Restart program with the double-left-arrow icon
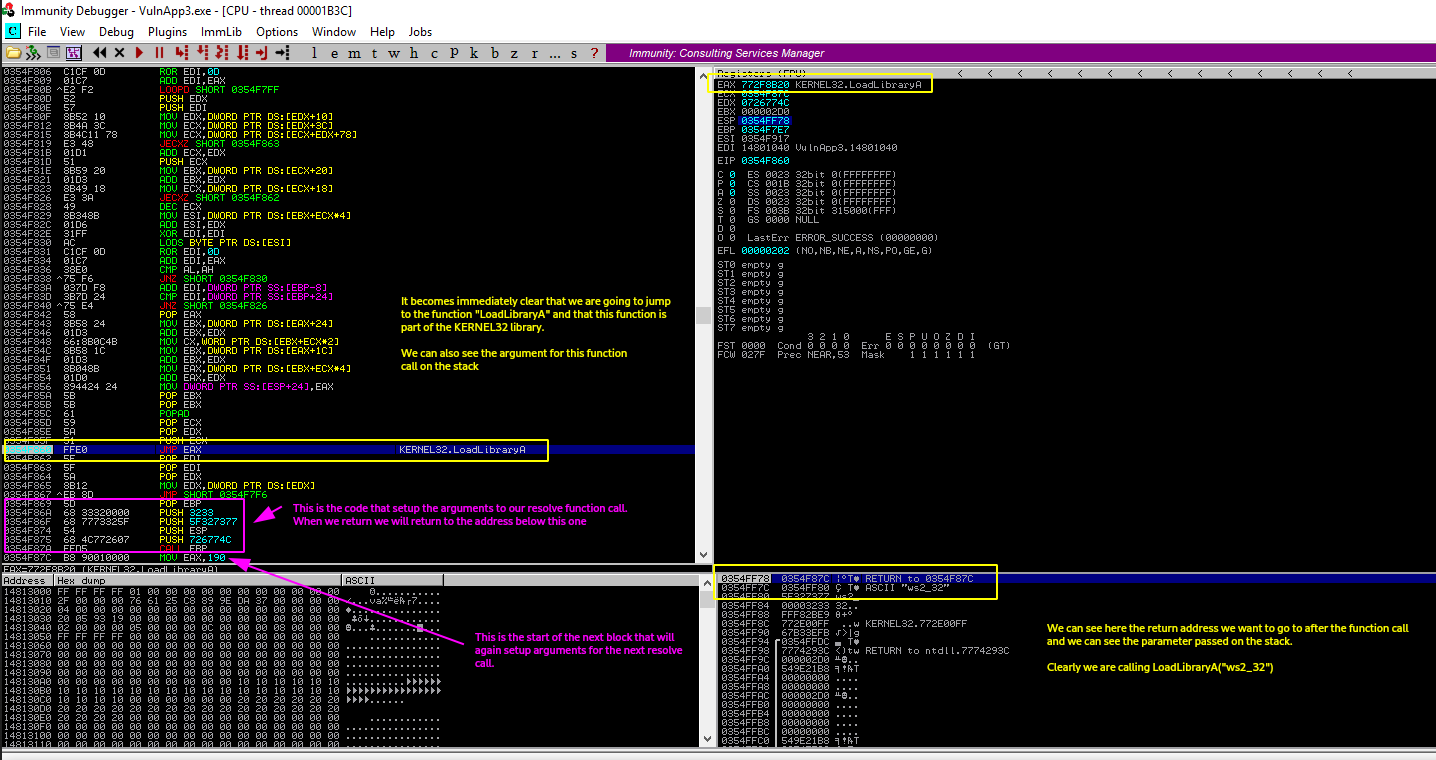This screenshot has height=760, width=1436. pos(100,52)
